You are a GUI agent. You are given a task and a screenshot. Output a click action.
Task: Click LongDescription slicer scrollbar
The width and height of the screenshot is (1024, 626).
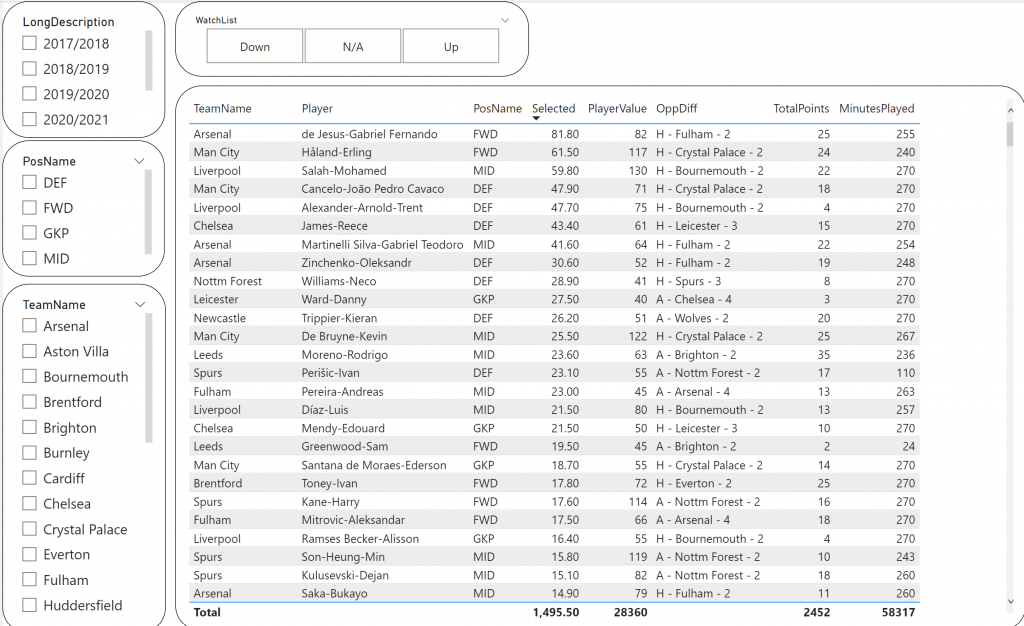pos(148,60)
